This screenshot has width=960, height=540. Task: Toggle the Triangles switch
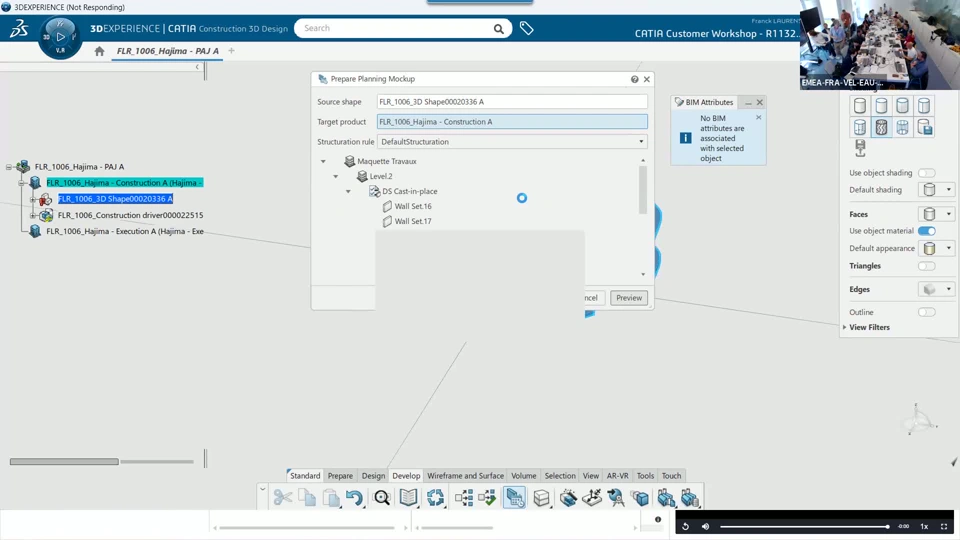pos(926,266)
